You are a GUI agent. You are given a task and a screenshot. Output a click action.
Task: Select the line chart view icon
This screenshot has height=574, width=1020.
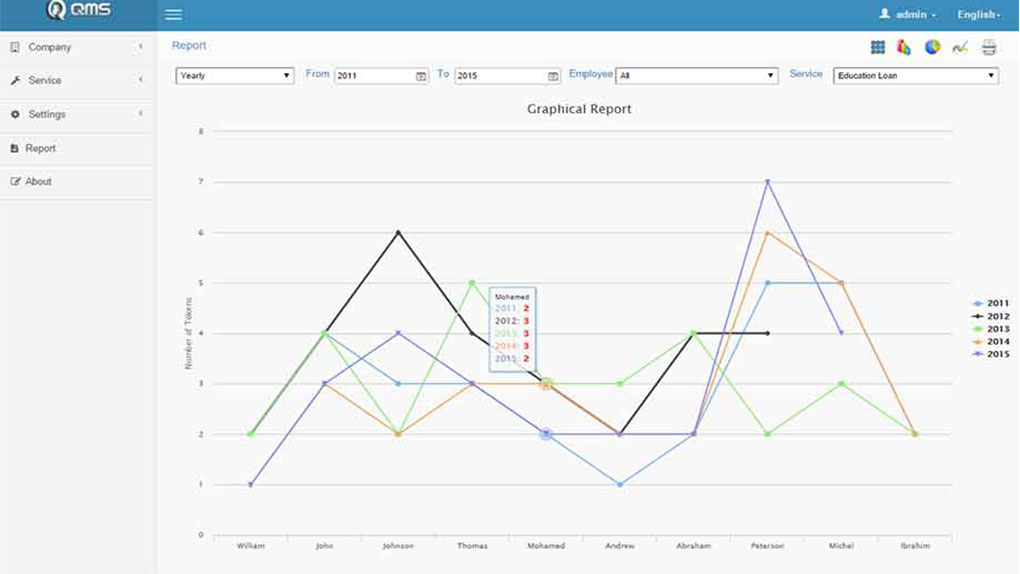click(x=960, y=47)
